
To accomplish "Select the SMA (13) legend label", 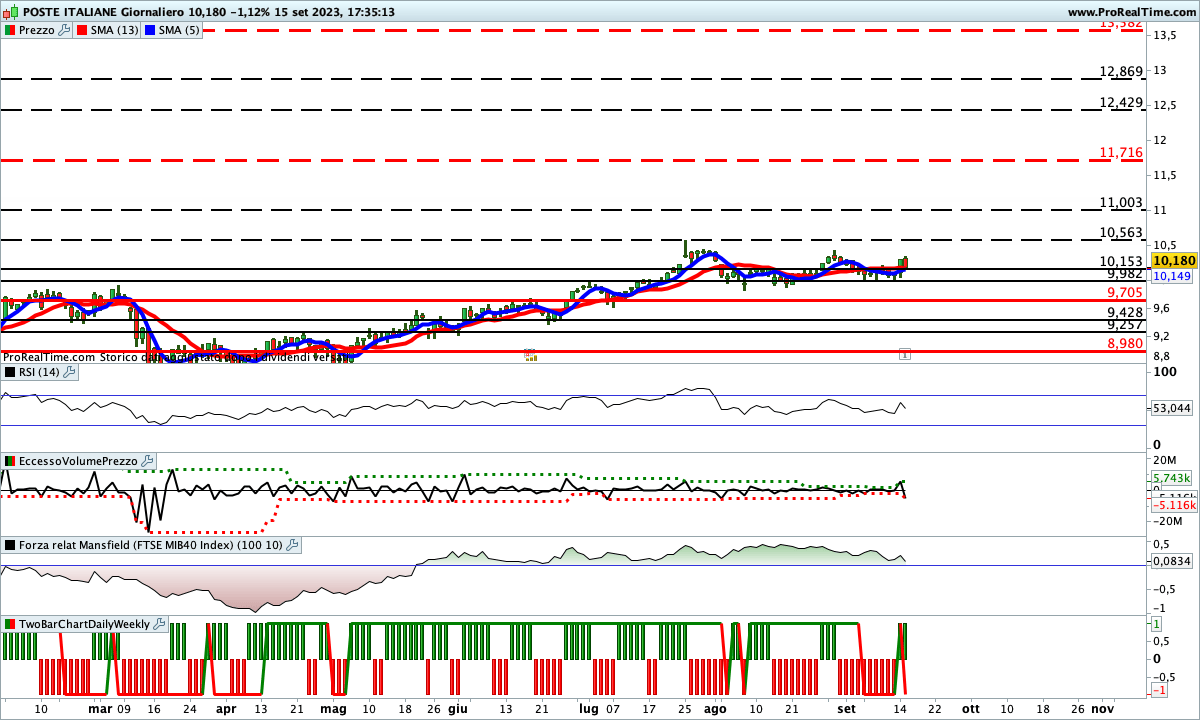I will (115, 30).
